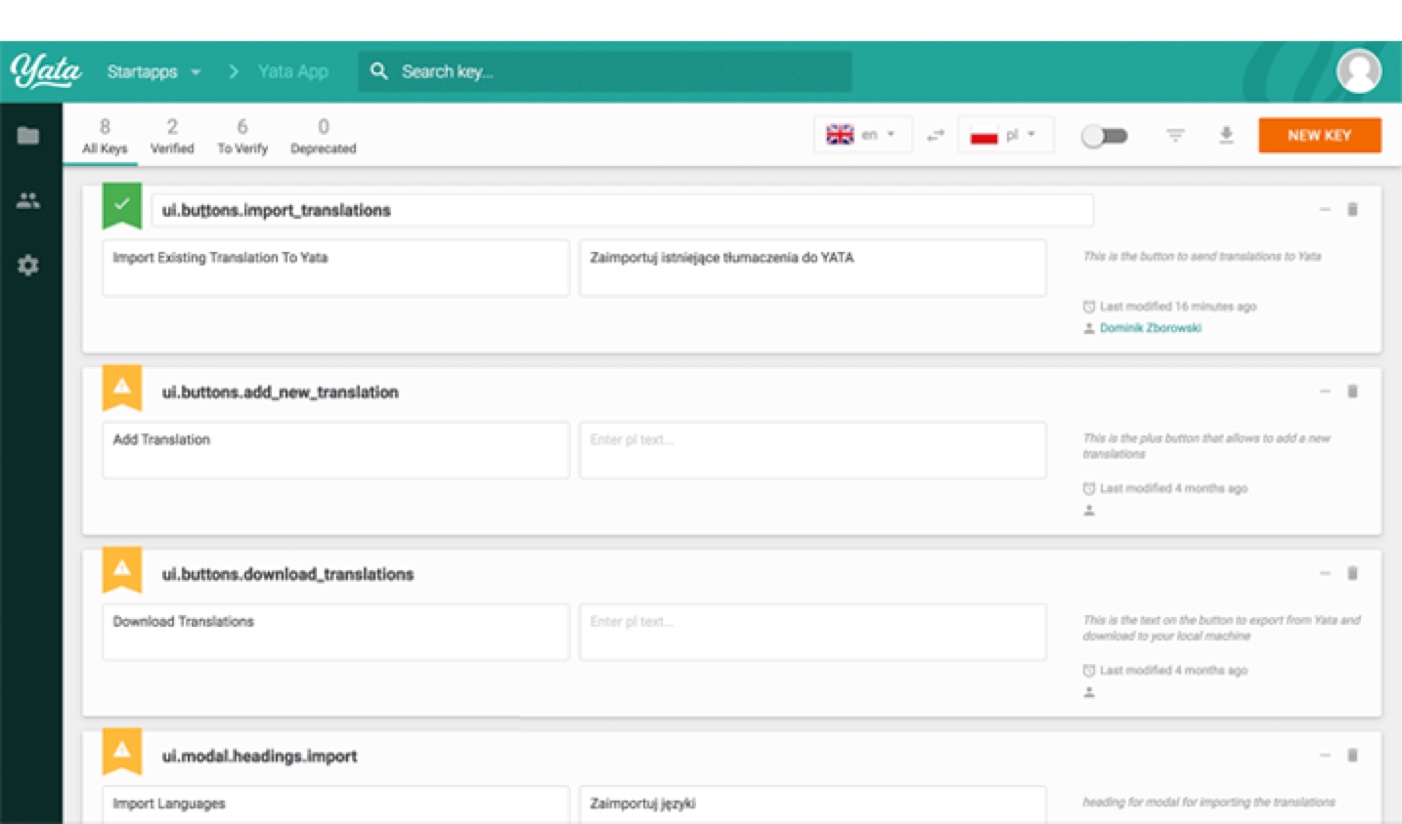Toggle green verified badge on import_translations key
1402x824 pixels.
point(122,205)
